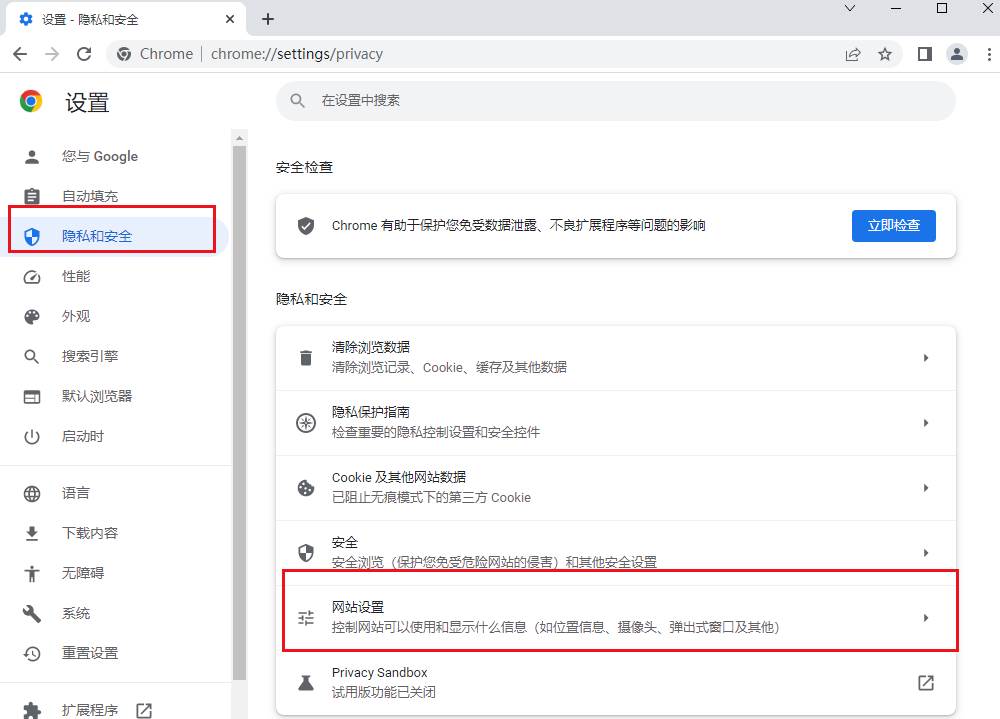Viewport: 1000px width, 719px height.
Task: Click the search magnifier icon in settings search
Action: click(x=298, y=101)
